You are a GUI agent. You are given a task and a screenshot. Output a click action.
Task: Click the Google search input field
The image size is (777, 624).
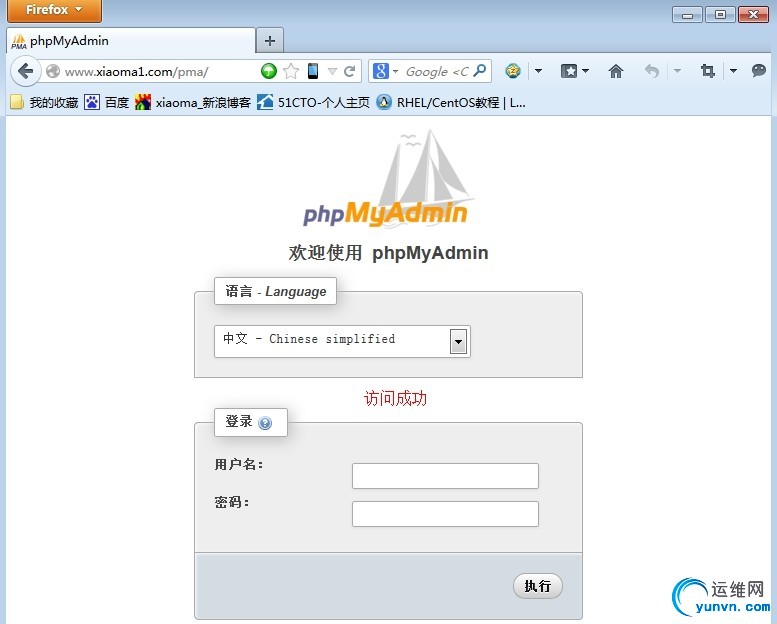(x=436, y=72)
